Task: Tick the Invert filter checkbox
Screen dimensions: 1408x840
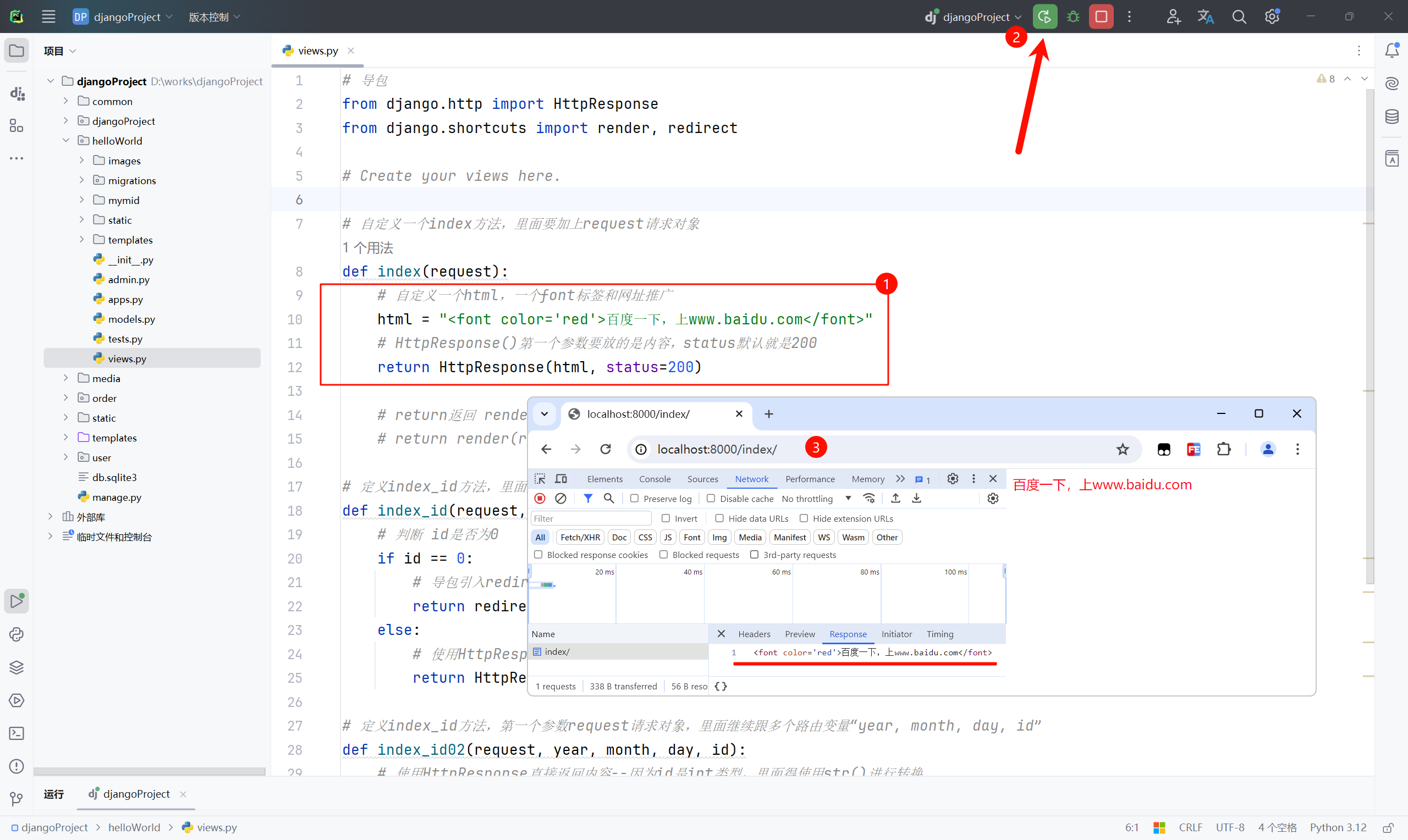Action: point(666,518)
